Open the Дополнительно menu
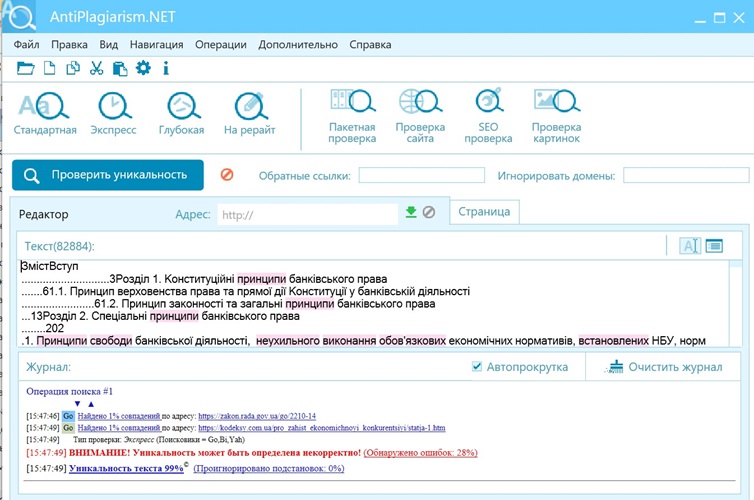The height and width of the screenshot is (500, 754). point(298,45)
